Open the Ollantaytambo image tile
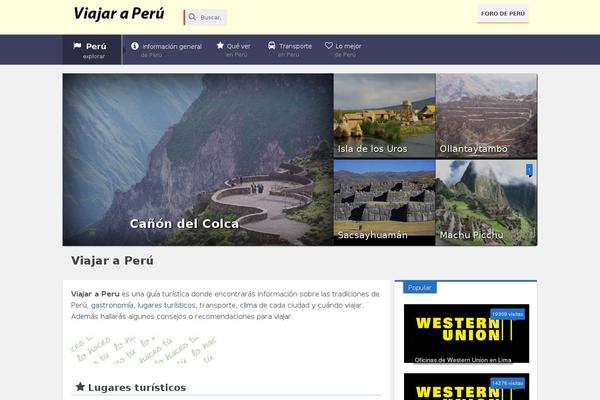The width and height of the screenshot is (600, 400). point(486,116)
